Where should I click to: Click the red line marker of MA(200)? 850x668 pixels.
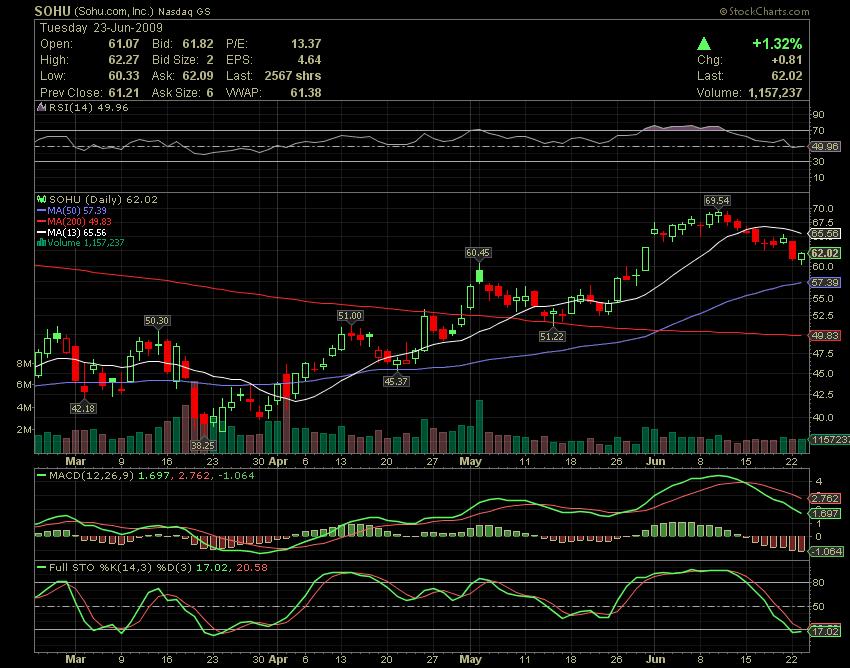(42, 221)
